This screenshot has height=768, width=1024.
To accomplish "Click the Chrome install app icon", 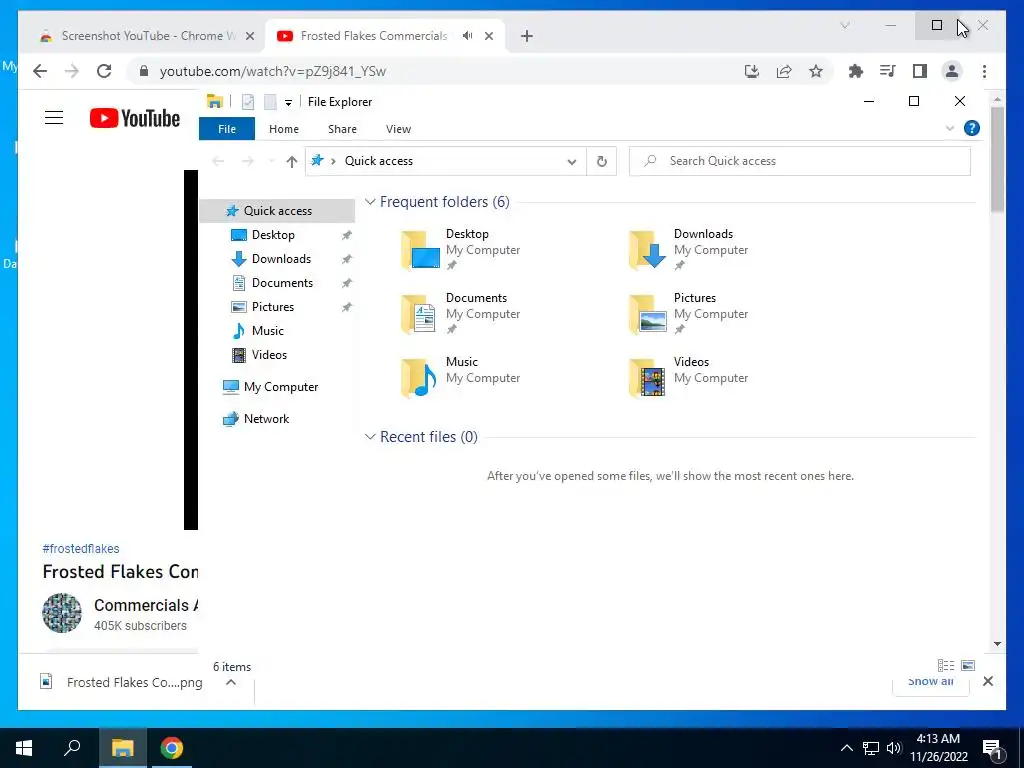I will pos(752,71).
